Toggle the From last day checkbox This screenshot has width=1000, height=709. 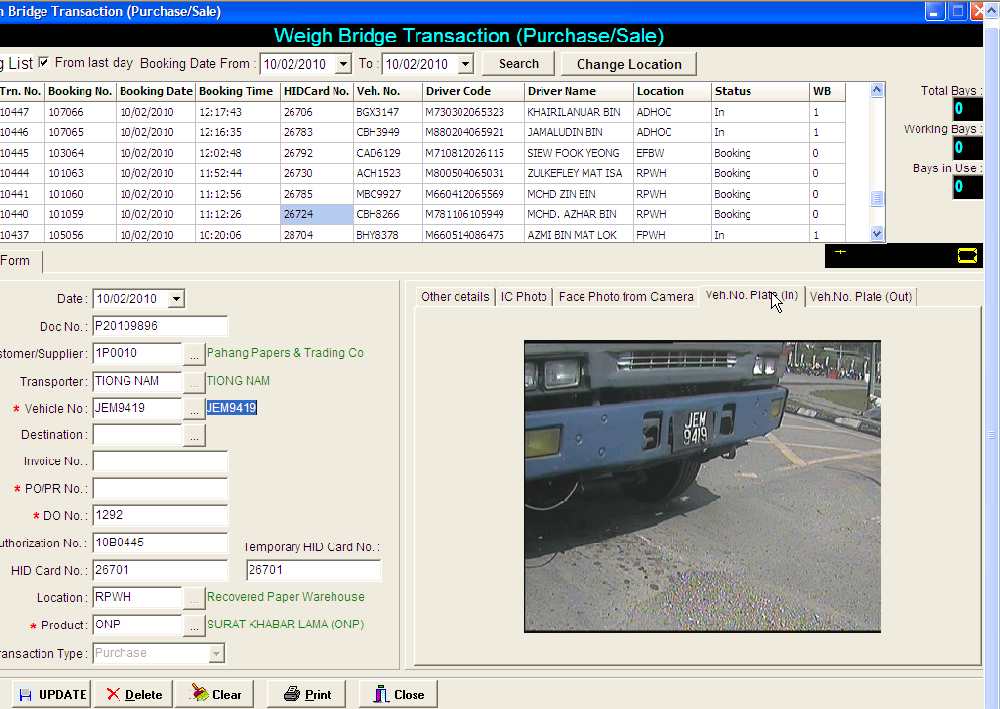pyautogui.click(x=43, y=63)
